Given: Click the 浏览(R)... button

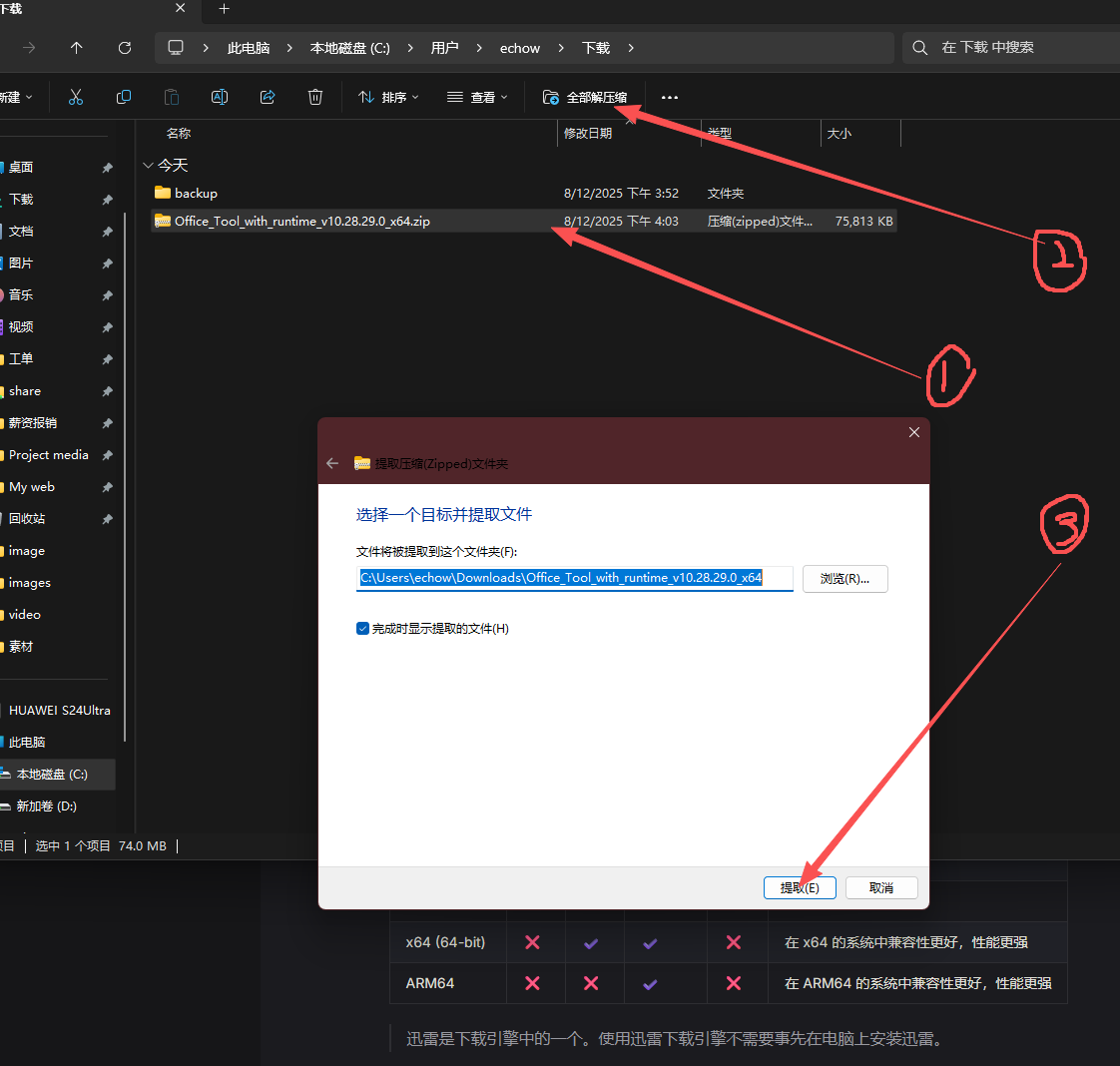Looking at the screenshot, I should (x=844, y=579).
